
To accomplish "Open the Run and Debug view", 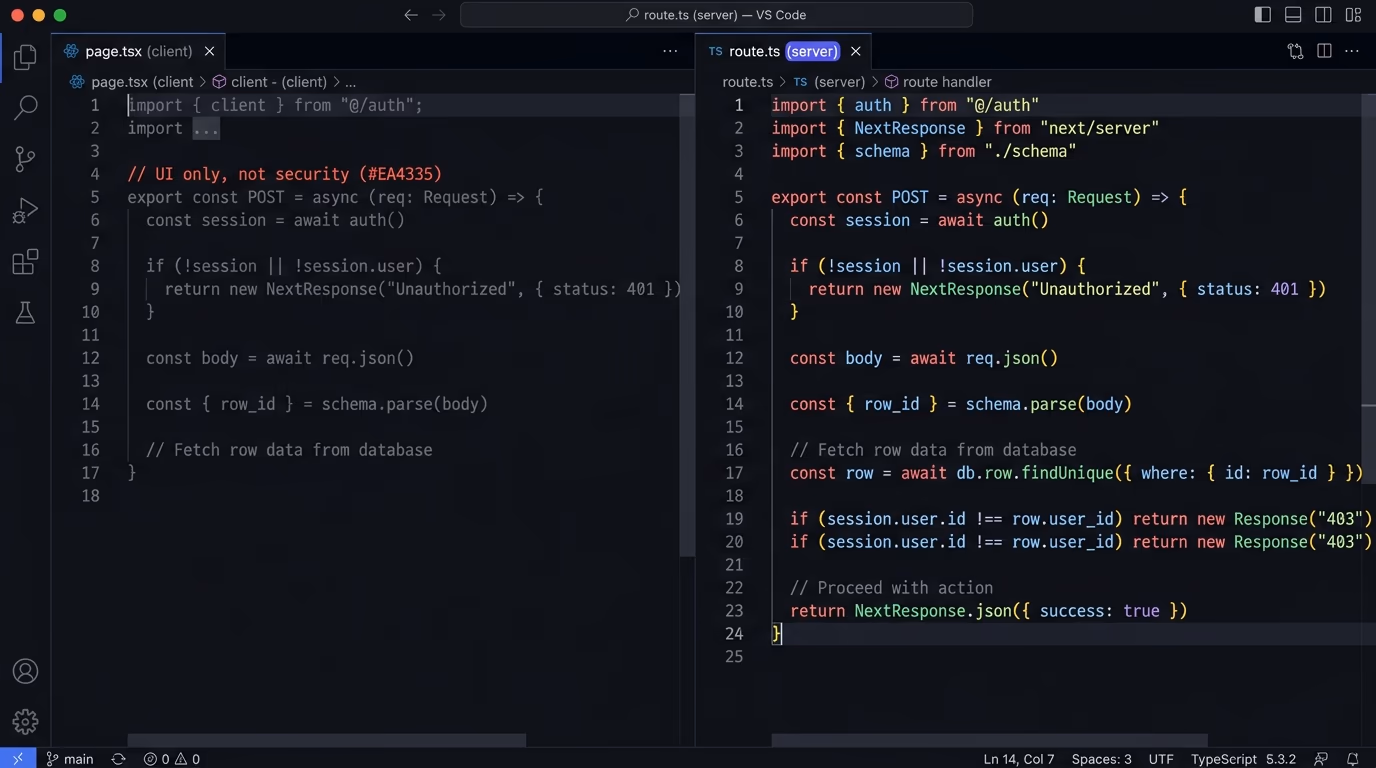I will click(25, 211).
